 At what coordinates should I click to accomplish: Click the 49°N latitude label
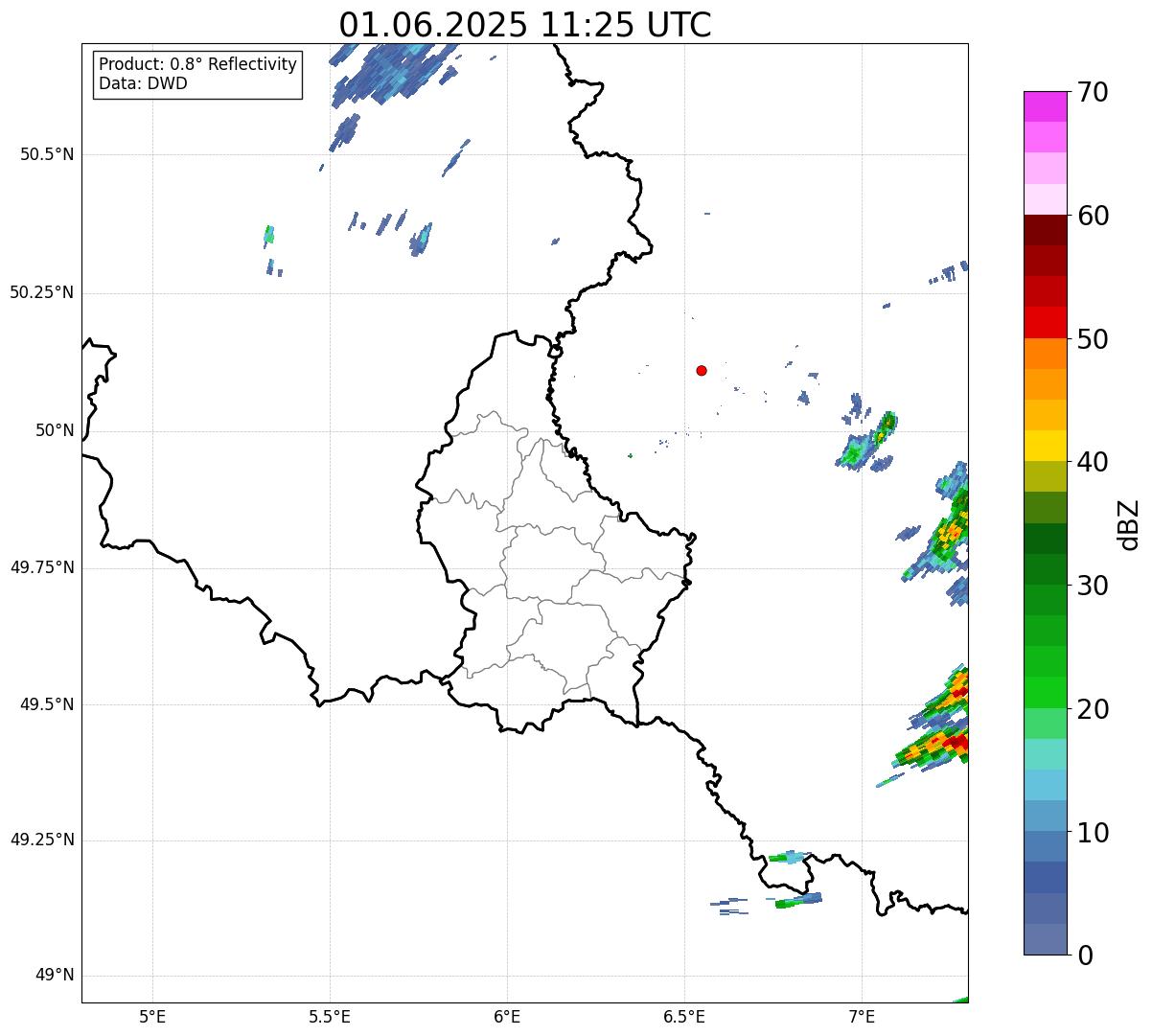(55, 976)
